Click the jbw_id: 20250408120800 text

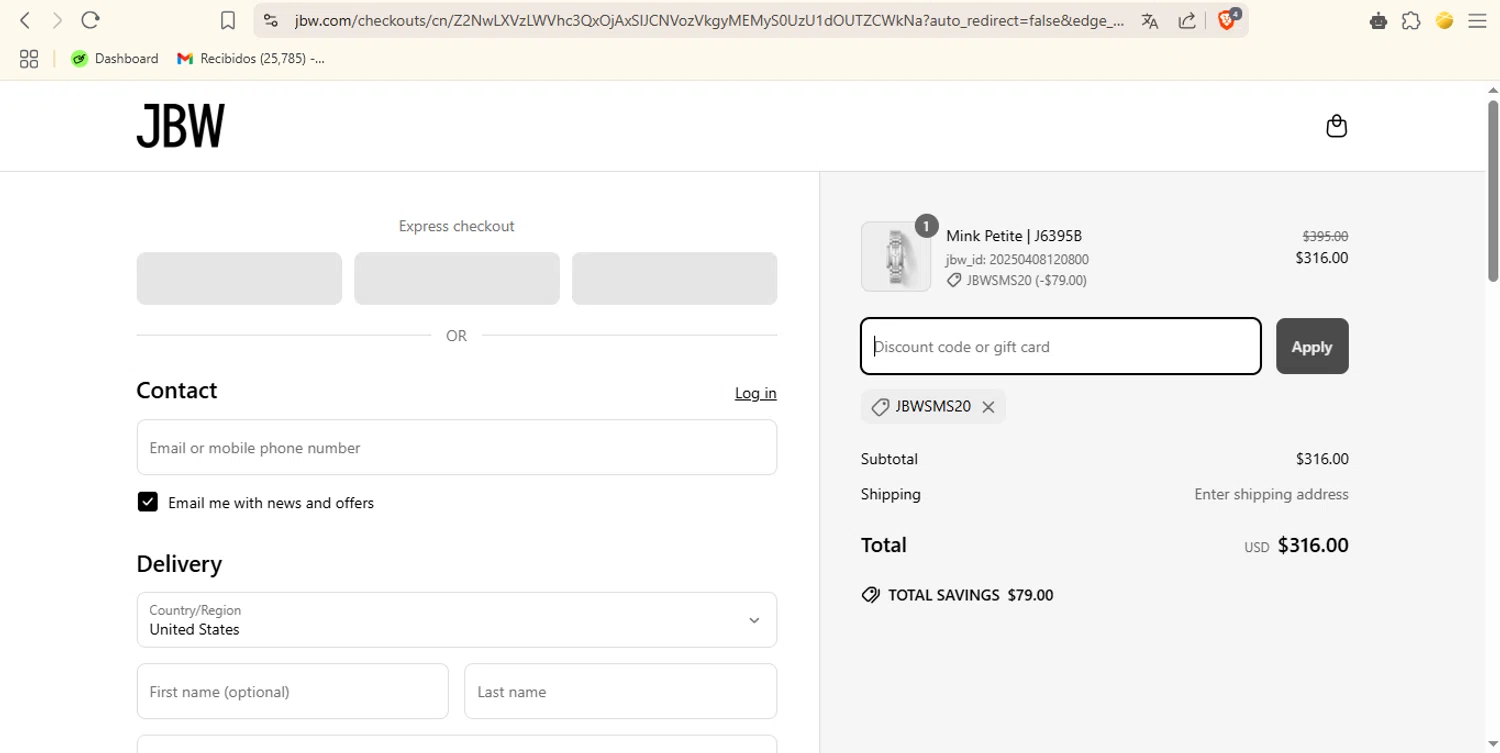coord(1017,259)
